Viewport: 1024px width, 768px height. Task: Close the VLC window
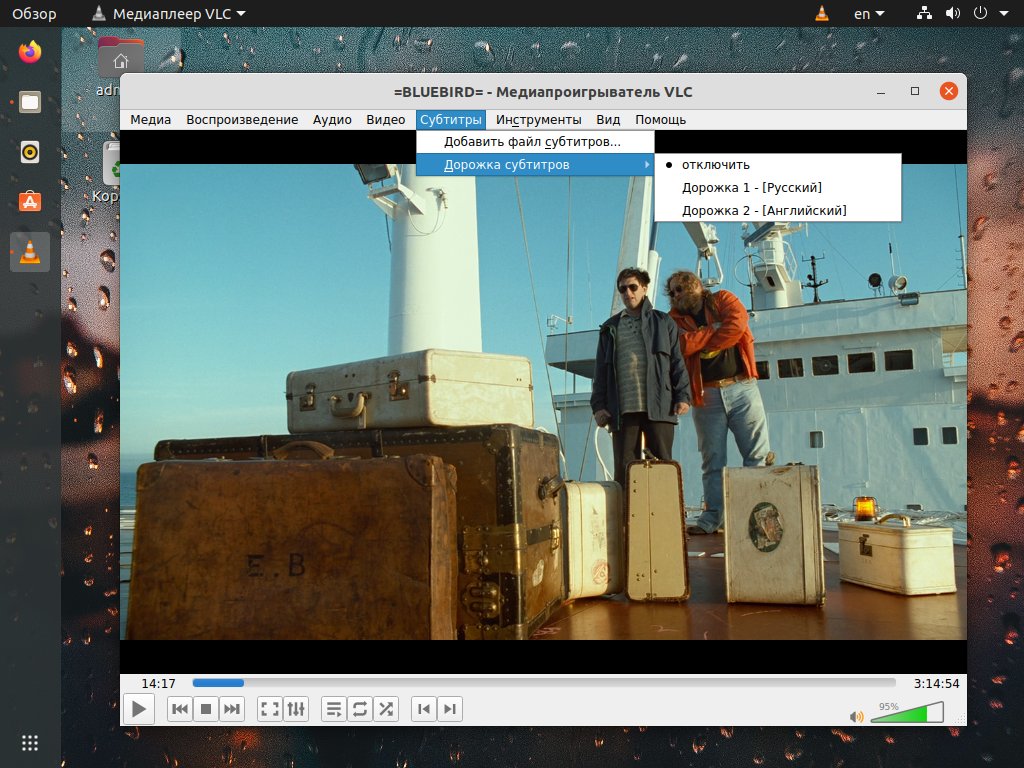point(949,91)
